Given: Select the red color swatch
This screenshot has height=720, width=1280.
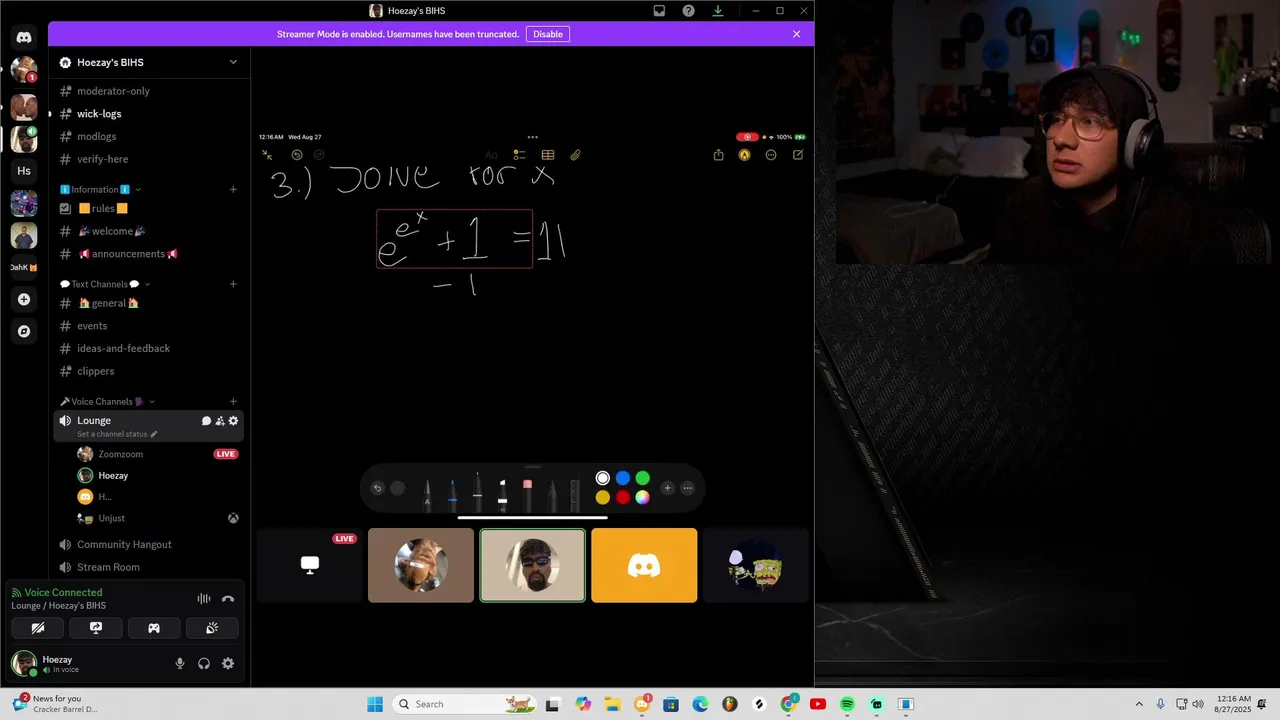Looking at the screenshot, I should click(623, 497).
